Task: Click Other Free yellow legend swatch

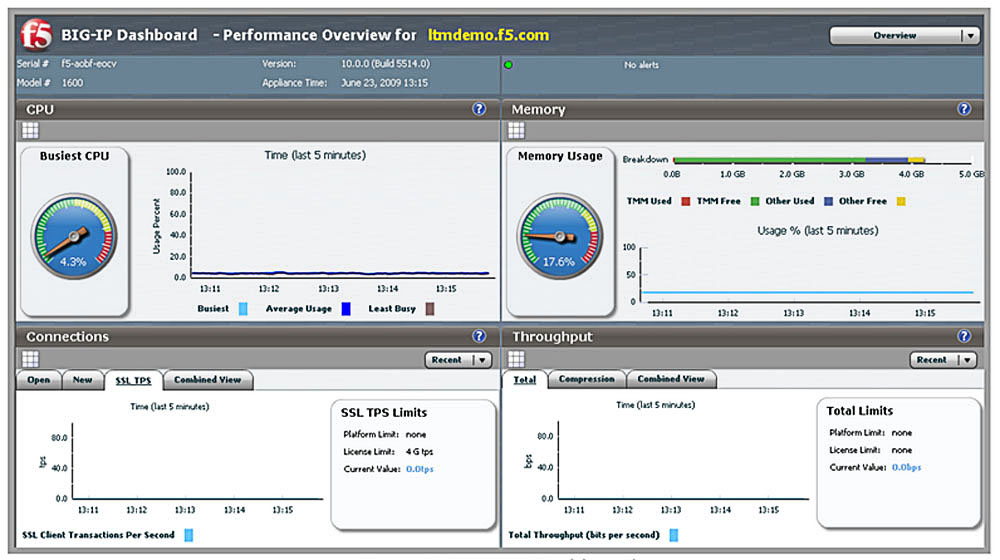Action: pyautogui.click(x=901, y=202)
